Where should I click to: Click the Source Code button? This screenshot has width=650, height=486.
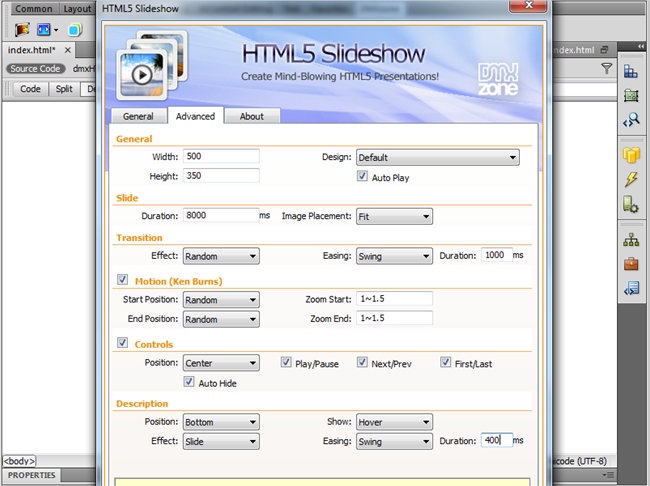(x=36, y=69)
